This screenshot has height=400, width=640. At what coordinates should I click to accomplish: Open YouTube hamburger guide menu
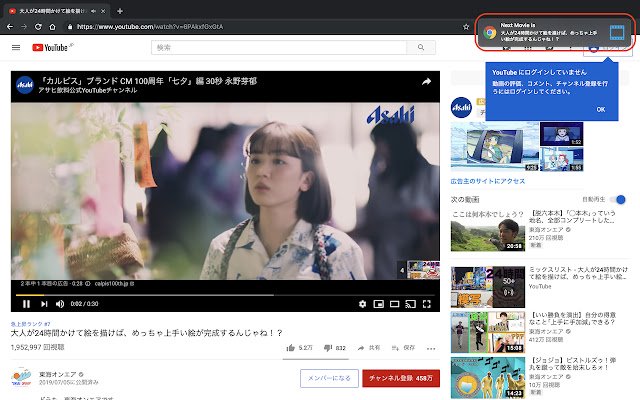click(16, 47)
